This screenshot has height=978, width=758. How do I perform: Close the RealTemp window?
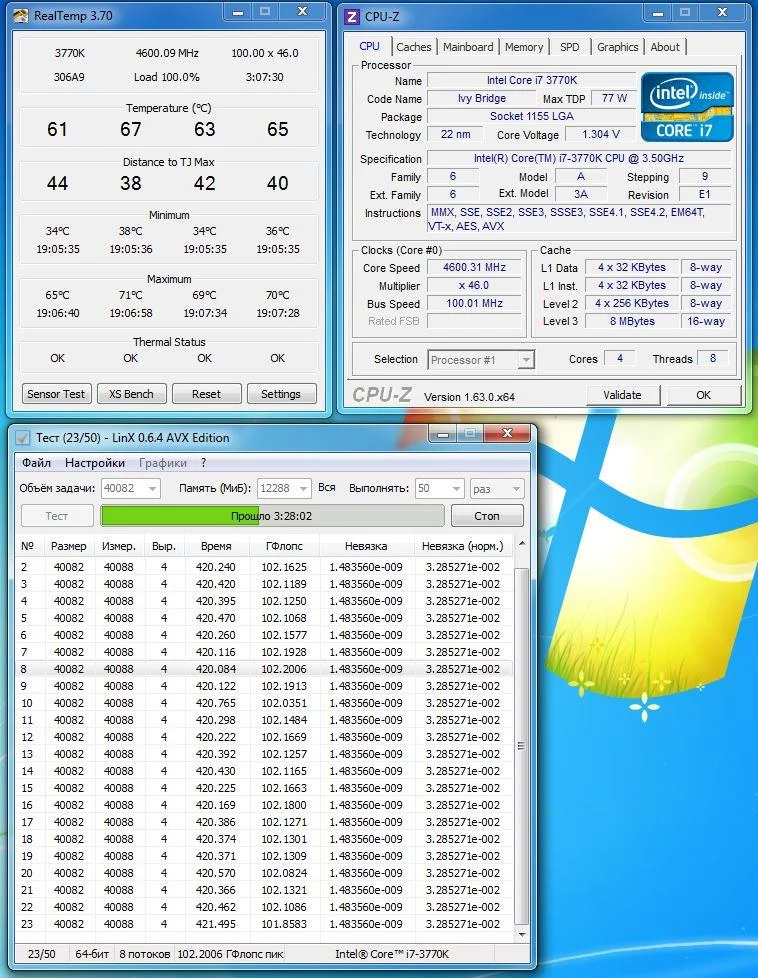[x=303, y=12]
